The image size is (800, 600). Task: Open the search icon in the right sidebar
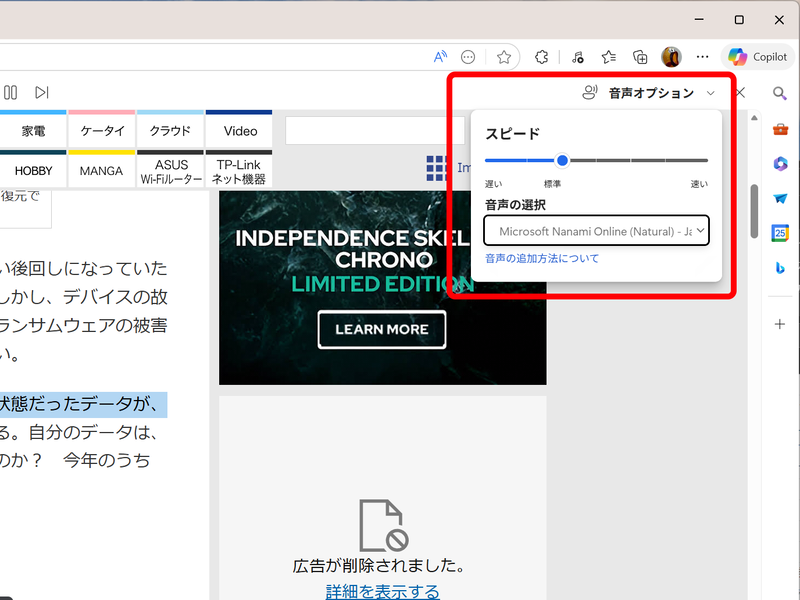coord(780,95)
